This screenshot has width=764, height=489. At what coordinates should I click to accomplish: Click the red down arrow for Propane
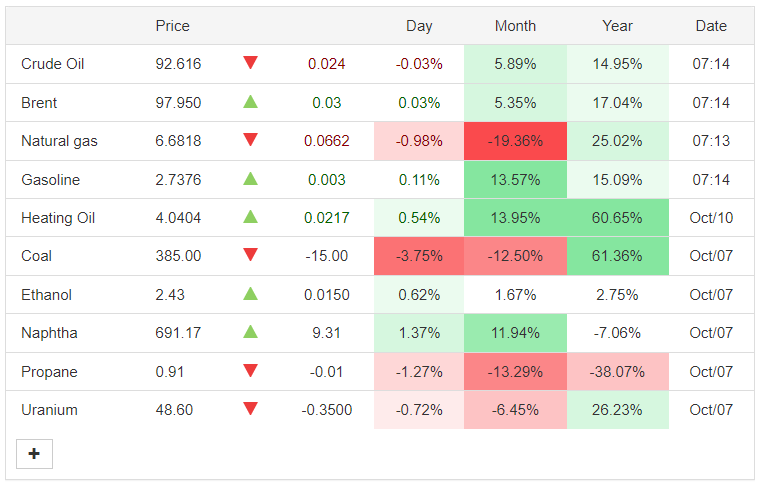pos(250,370)
